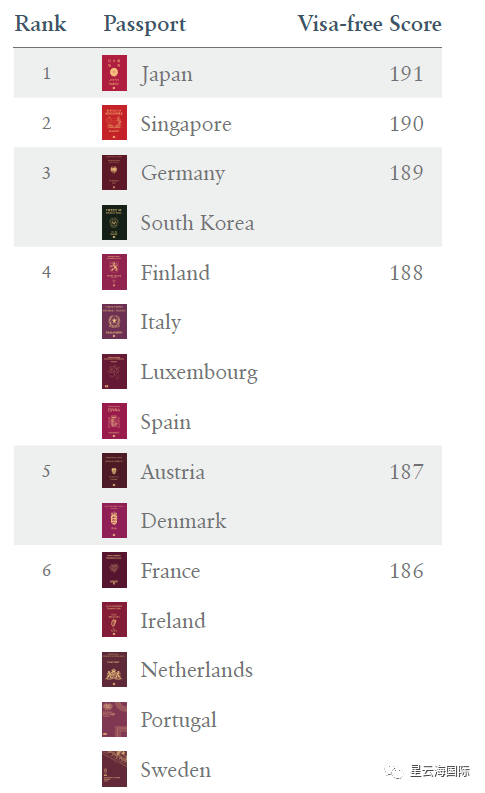485x793 pixels.
Task: Click the Visa-free Score column header
Action: (370, 24)
